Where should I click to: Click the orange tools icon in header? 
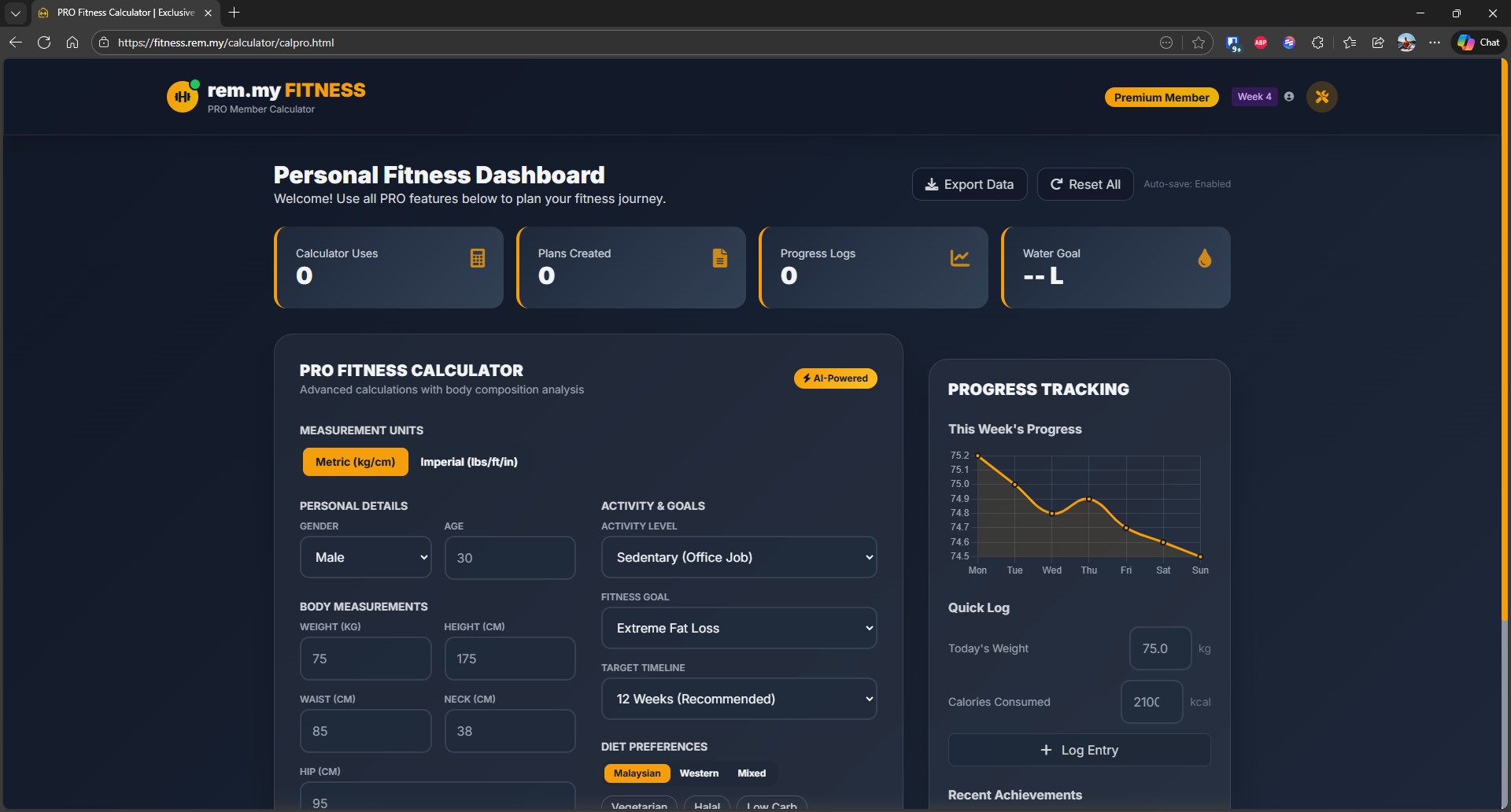(1321, 97)
